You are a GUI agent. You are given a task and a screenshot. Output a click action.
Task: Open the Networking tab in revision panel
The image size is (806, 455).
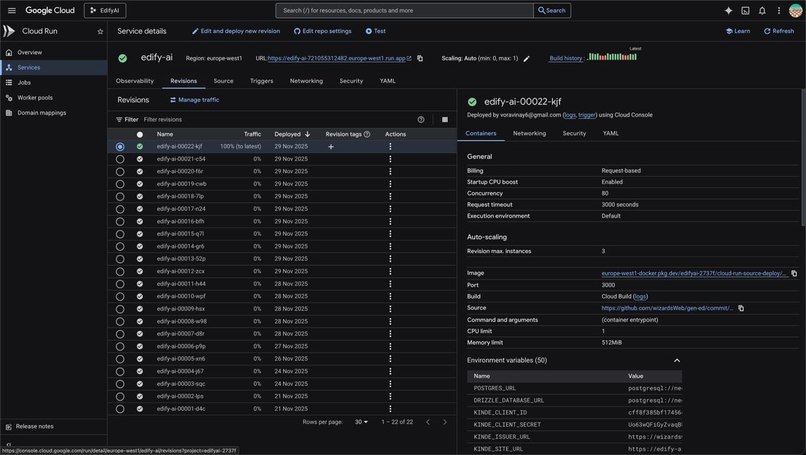pos(529,133)
